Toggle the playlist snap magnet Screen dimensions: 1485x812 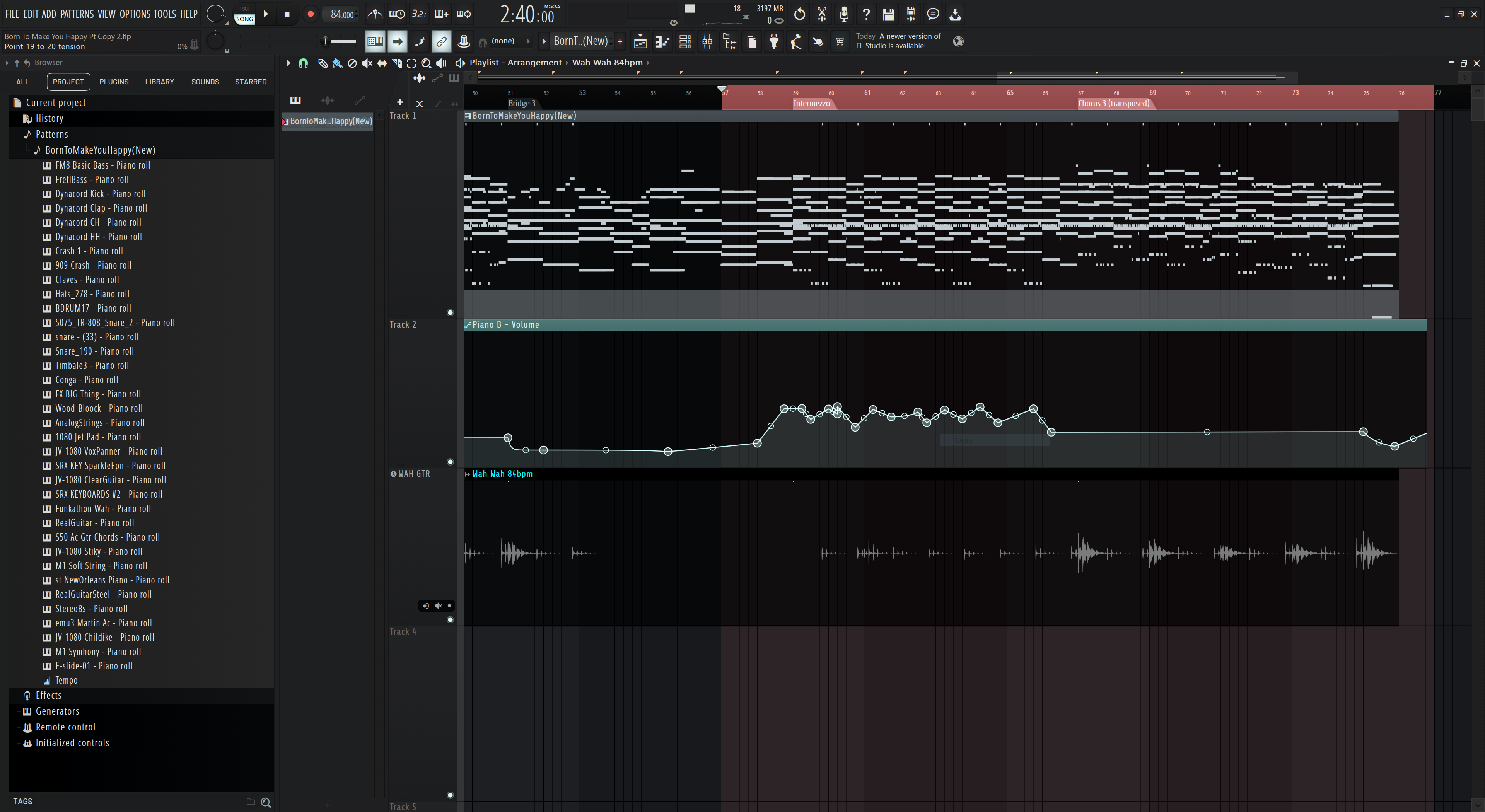click(303, 63)
